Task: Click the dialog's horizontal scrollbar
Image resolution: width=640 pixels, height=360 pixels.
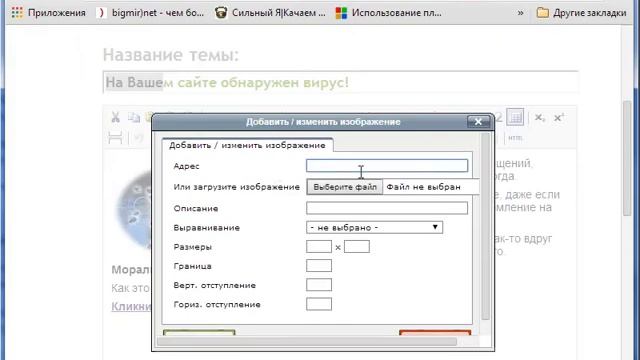Action: 307,341
